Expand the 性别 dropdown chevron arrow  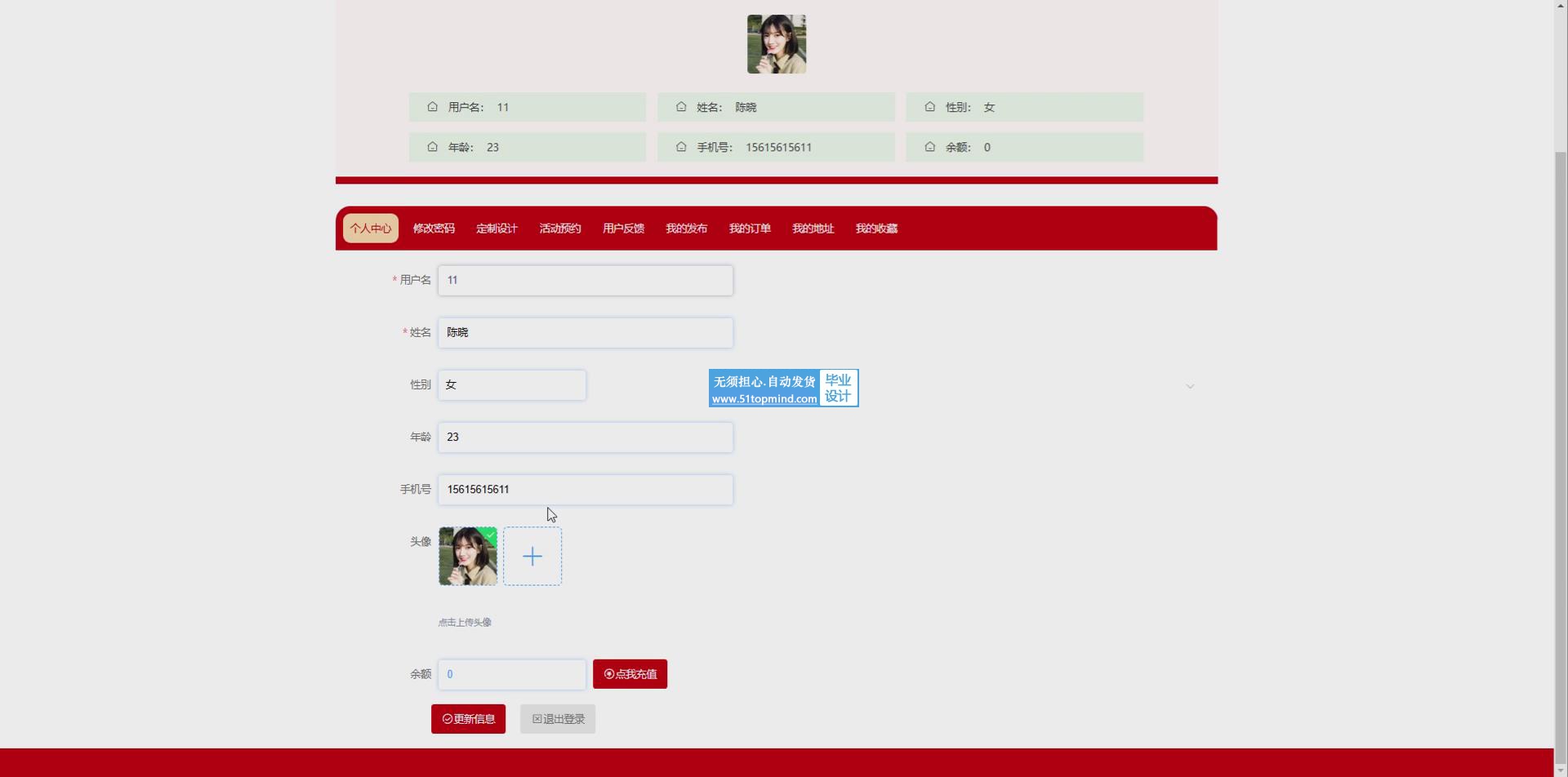[x=1190, y=386]
